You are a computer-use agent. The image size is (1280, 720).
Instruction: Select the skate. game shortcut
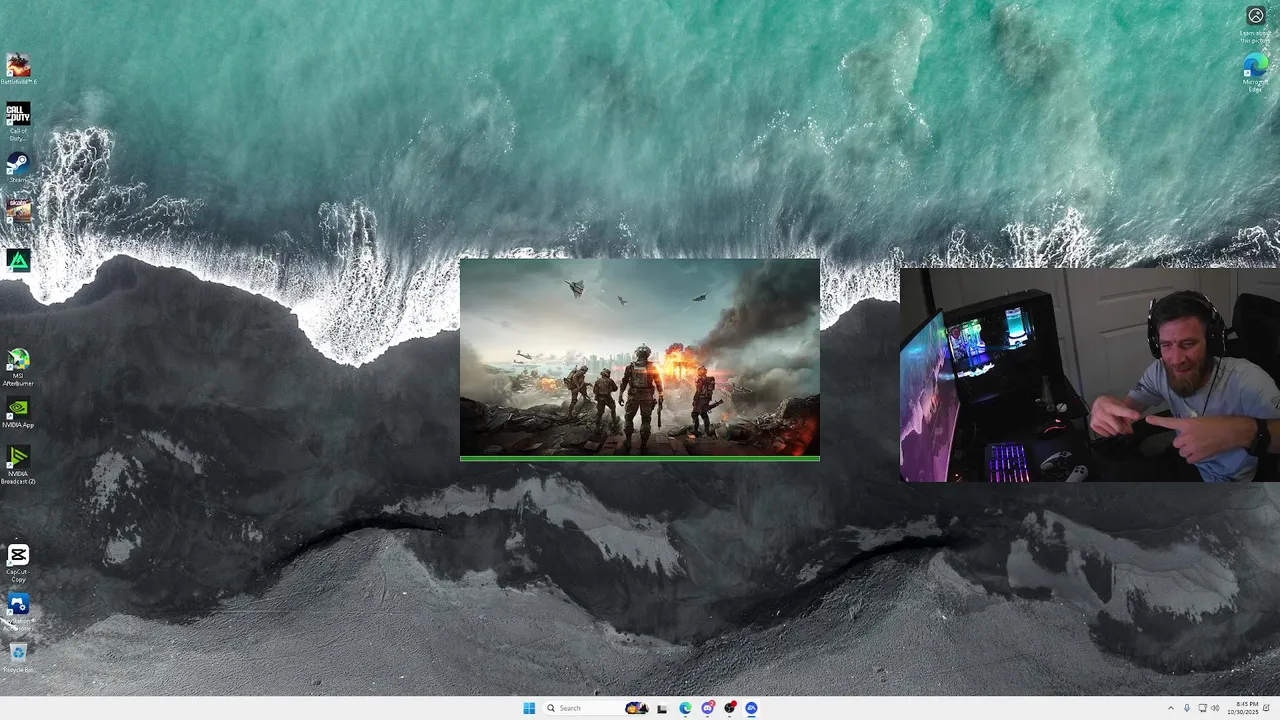[18, 214]
